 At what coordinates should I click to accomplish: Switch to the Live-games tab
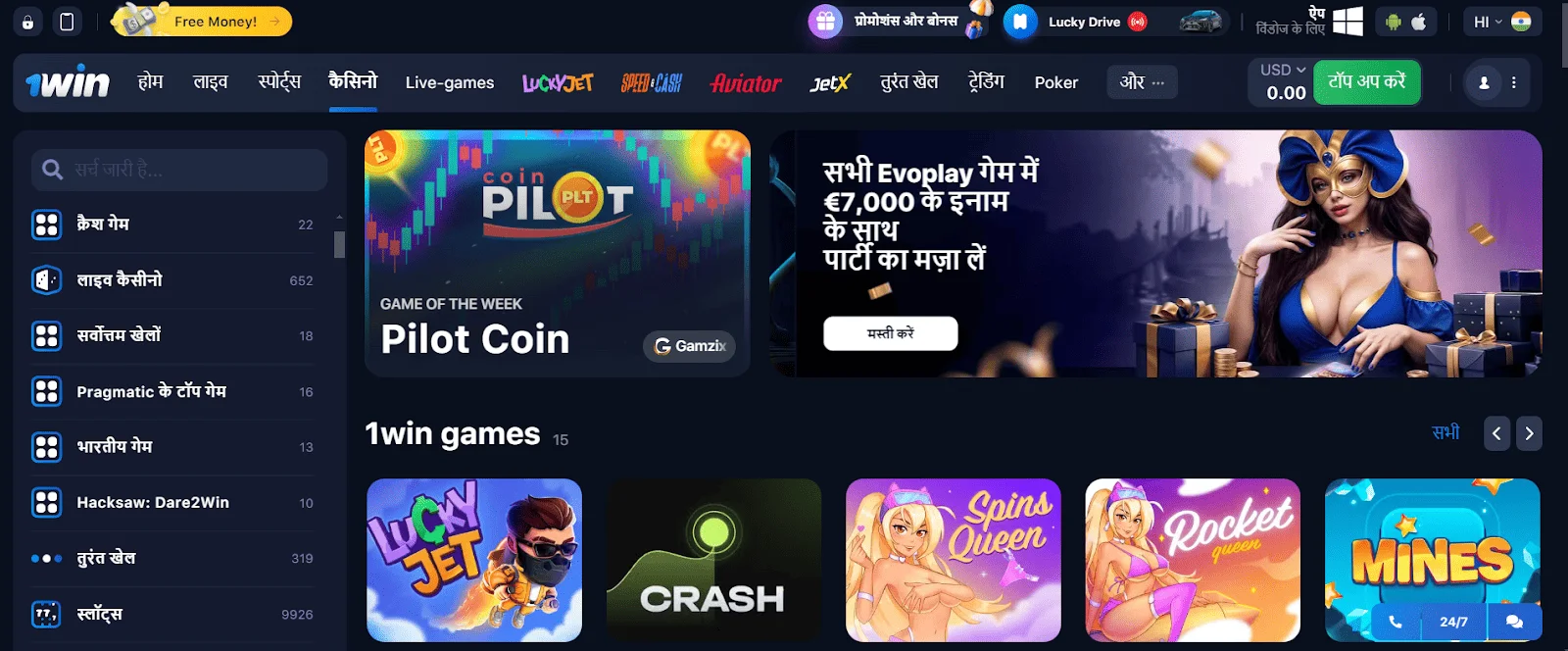450,82
